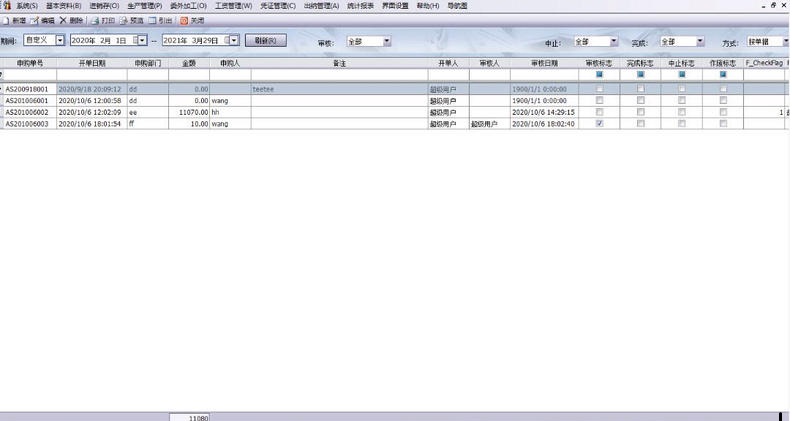Open the 工资管理(W) menu
This screenshot has height=421, width=792.
pos(233,6)
